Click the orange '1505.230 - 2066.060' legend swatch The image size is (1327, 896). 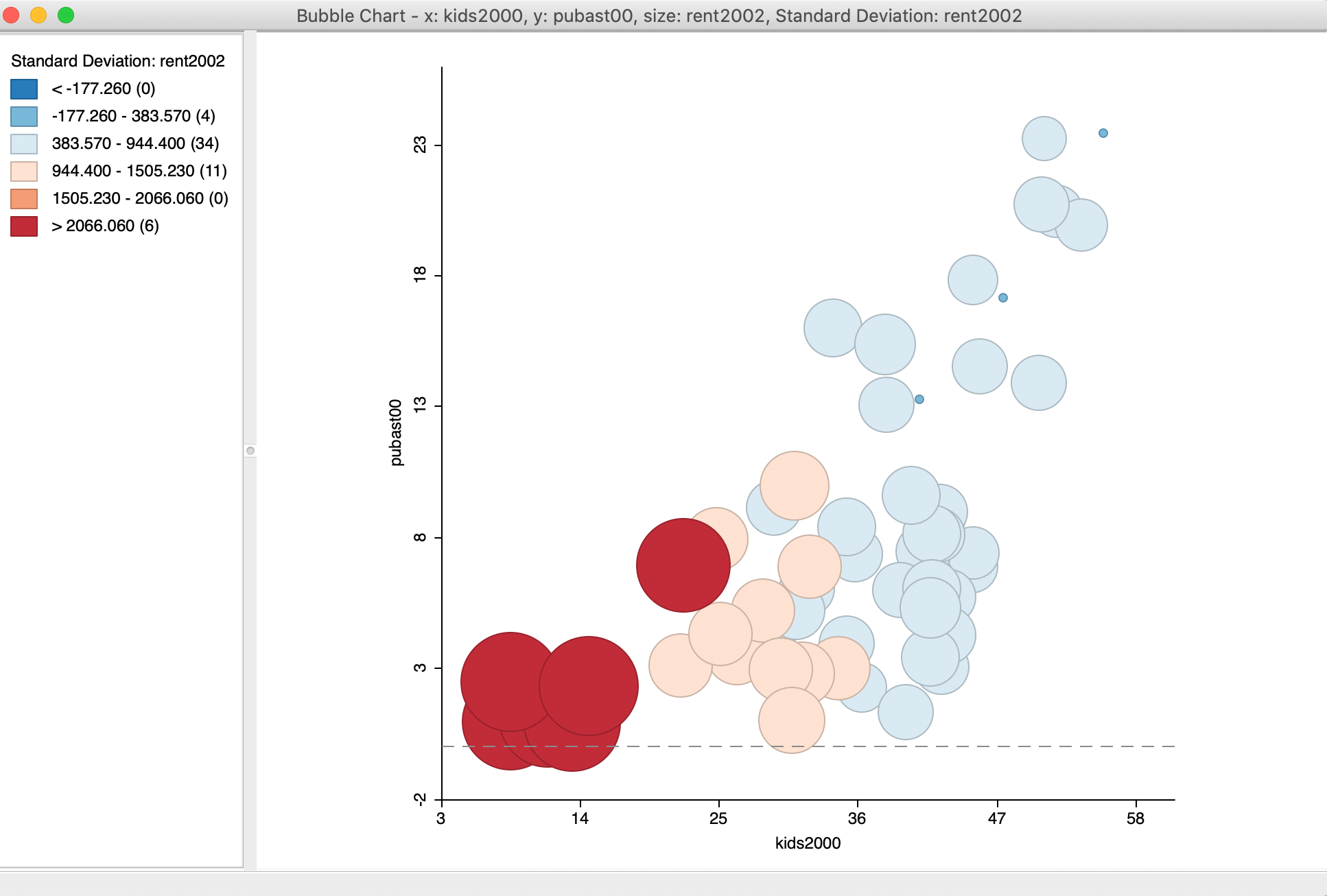(x=24, y=199)
